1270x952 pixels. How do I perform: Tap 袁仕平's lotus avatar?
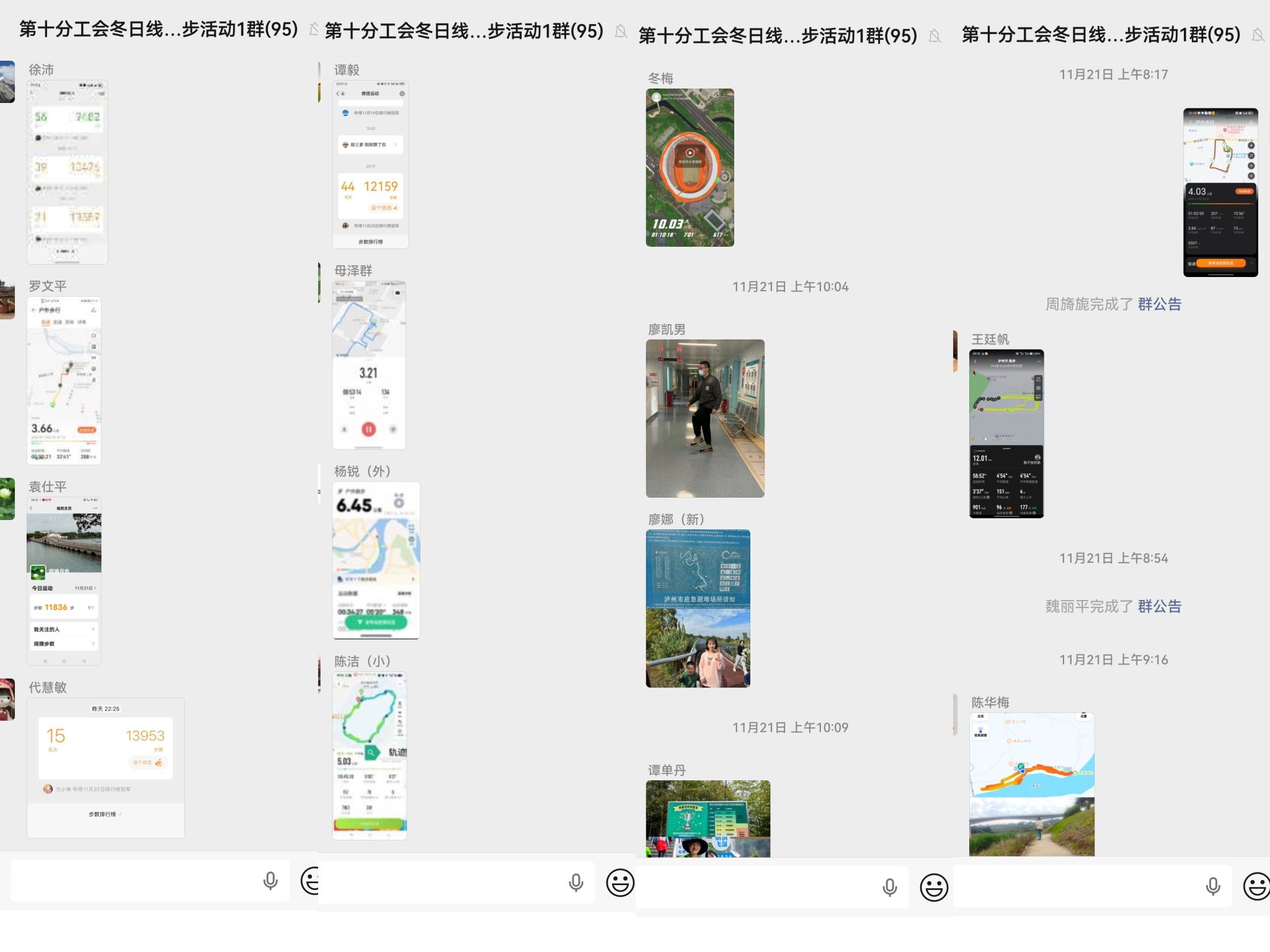[6, 498]
